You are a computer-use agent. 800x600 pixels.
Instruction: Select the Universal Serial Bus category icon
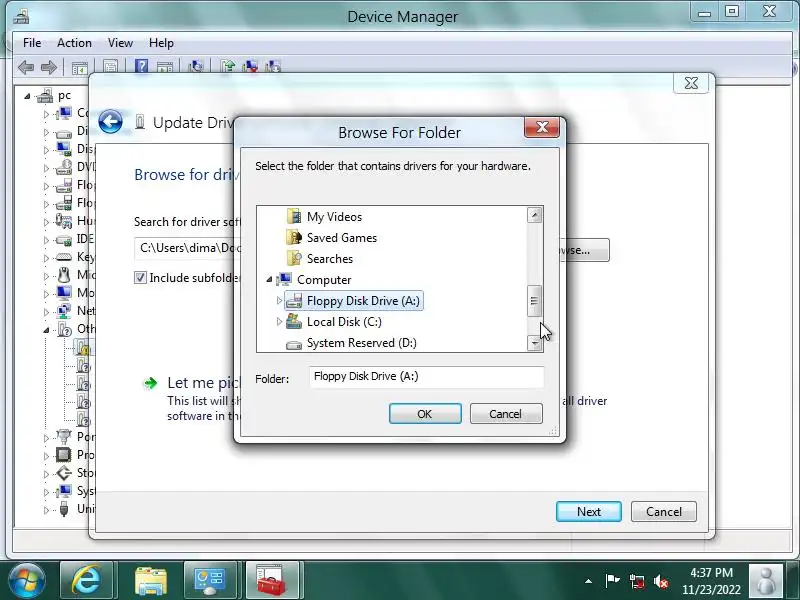[63, 509]
